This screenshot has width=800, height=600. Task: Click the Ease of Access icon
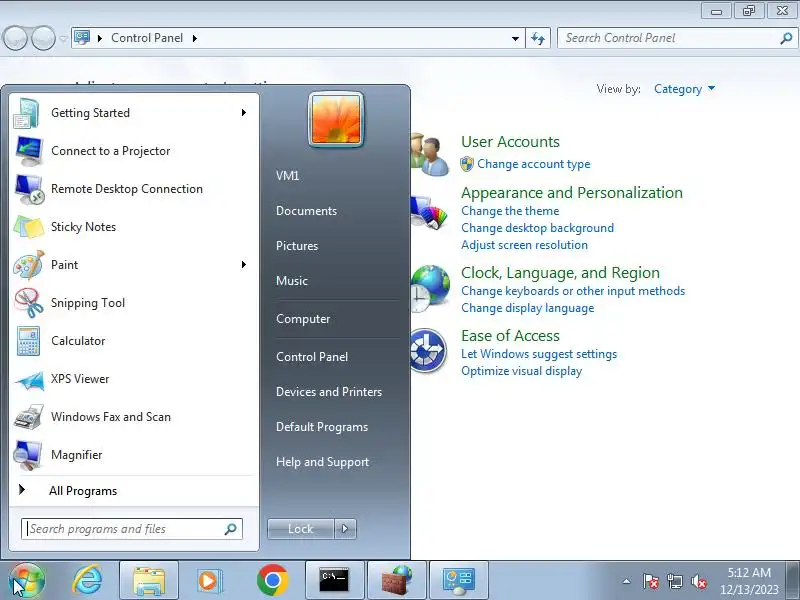click(429, 351)
